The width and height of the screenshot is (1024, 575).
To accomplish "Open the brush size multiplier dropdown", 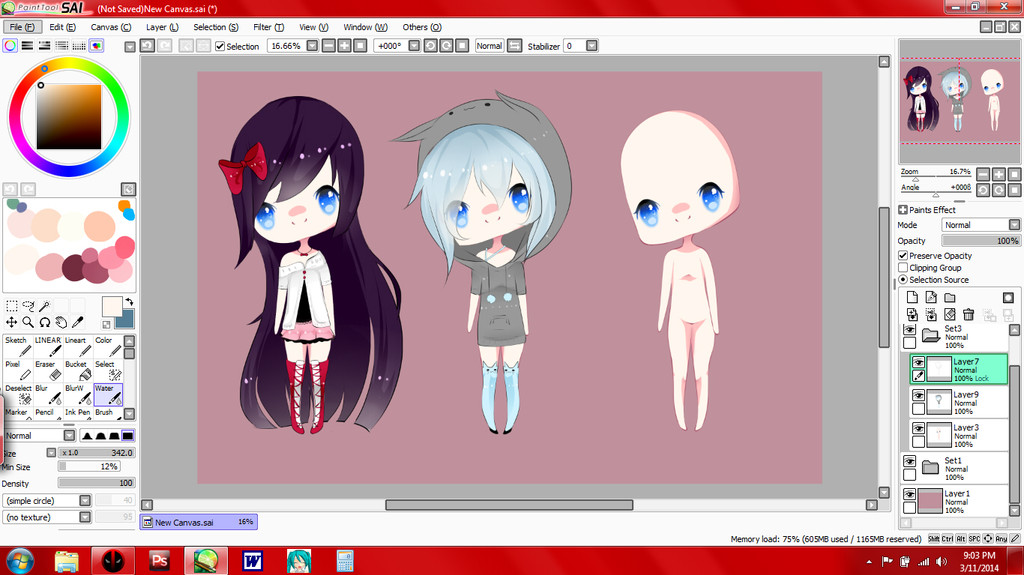I will pyautogui.click(x=51, y=452).
